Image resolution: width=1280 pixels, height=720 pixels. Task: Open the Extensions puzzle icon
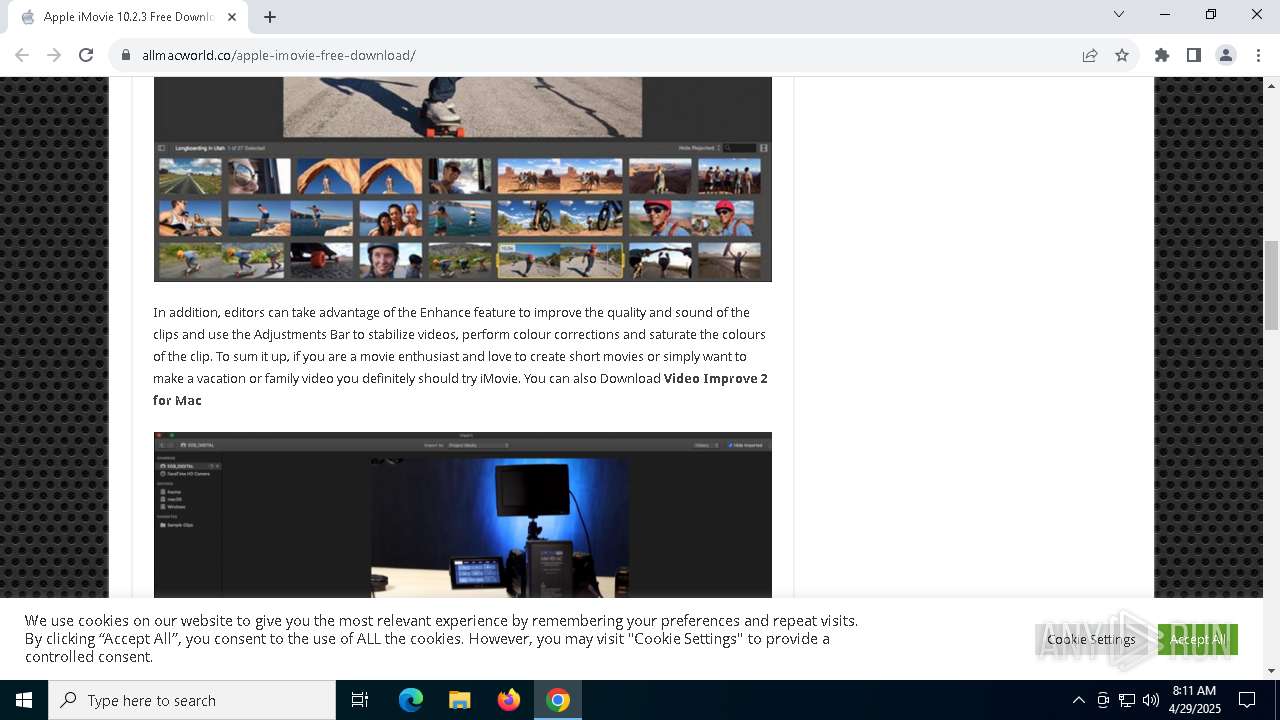(1162, 55)
